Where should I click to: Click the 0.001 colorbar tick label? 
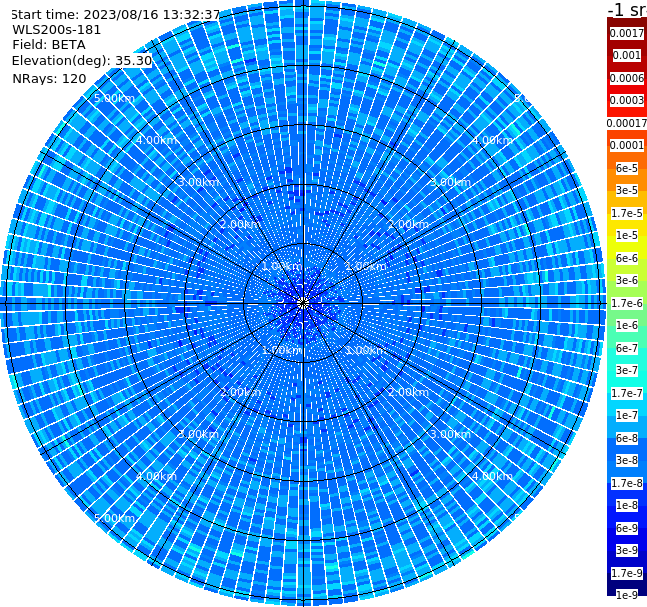[627, 55]
